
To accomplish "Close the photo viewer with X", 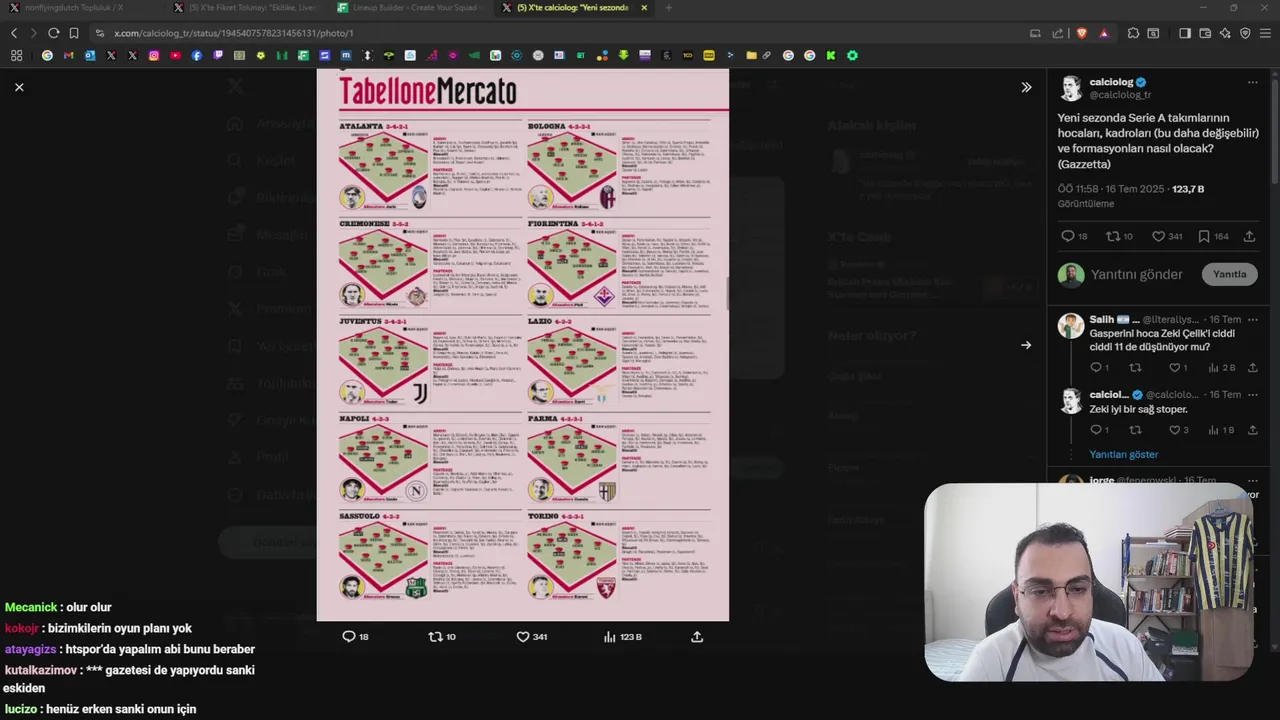I will (19, 87).
